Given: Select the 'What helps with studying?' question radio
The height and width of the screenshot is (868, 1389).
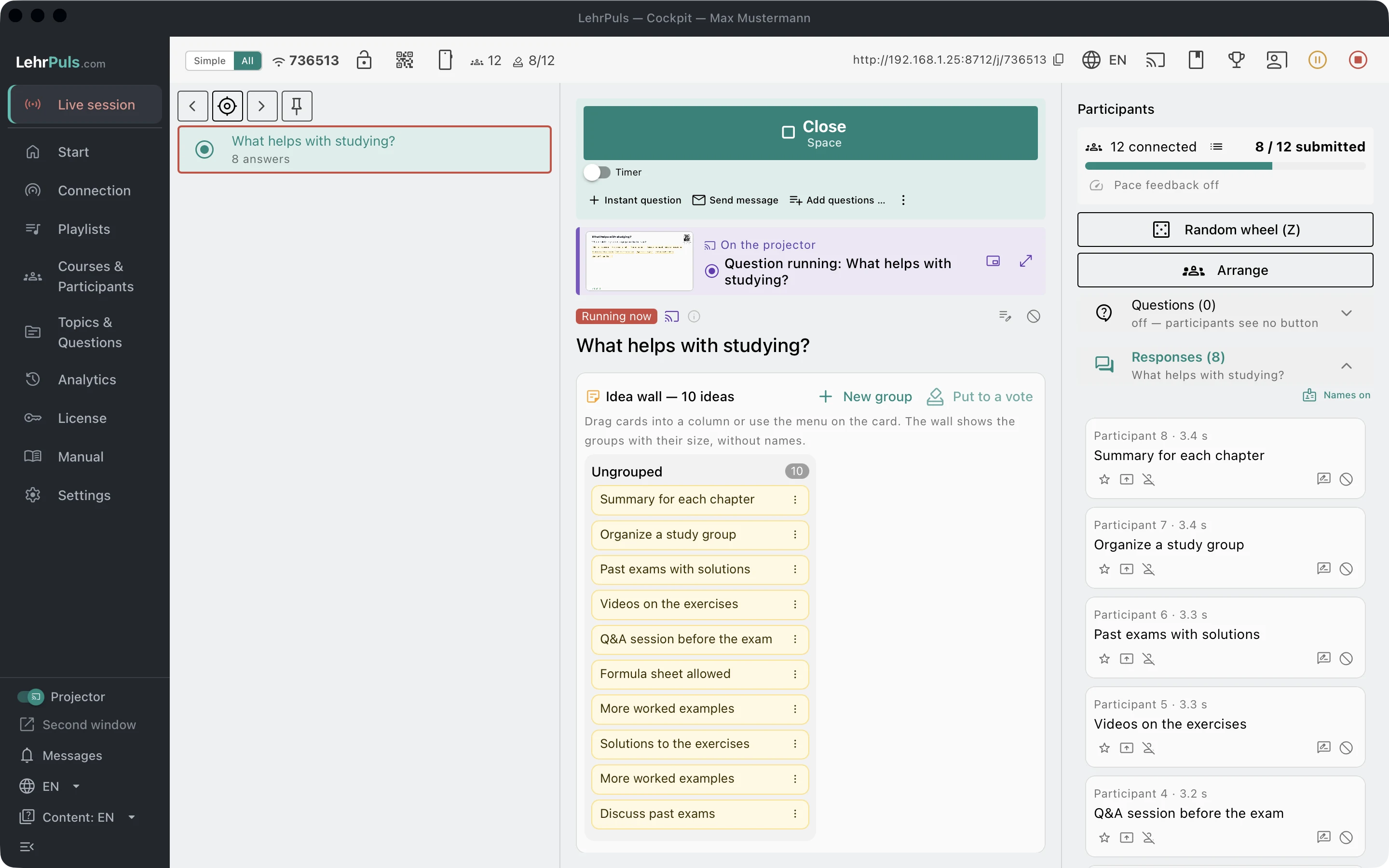Looking at the screenshot, I should point(204,149).
